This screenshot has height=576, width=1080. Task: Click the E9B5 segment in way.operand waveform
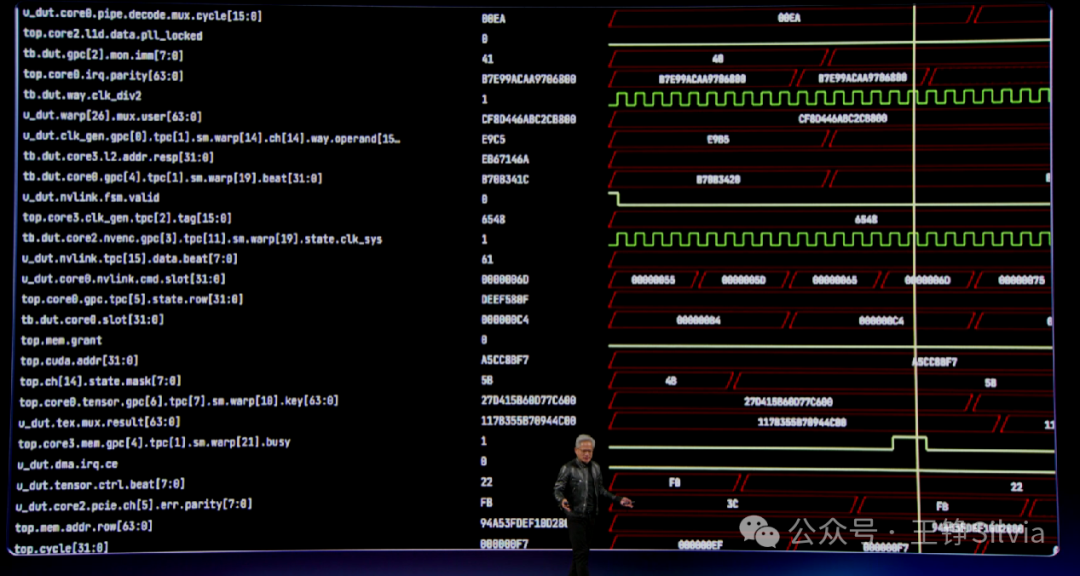pos(718,139)
